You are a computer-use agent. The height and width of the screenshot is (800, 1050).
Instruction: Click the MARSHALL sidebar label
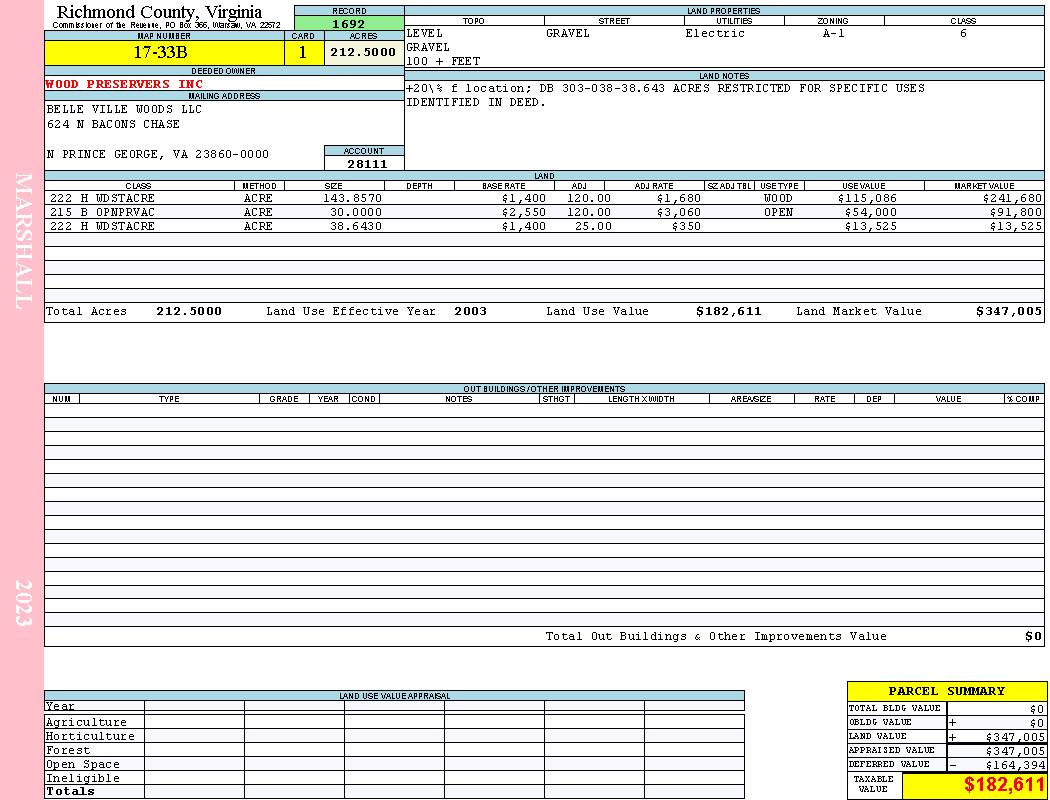pos(23,241)
